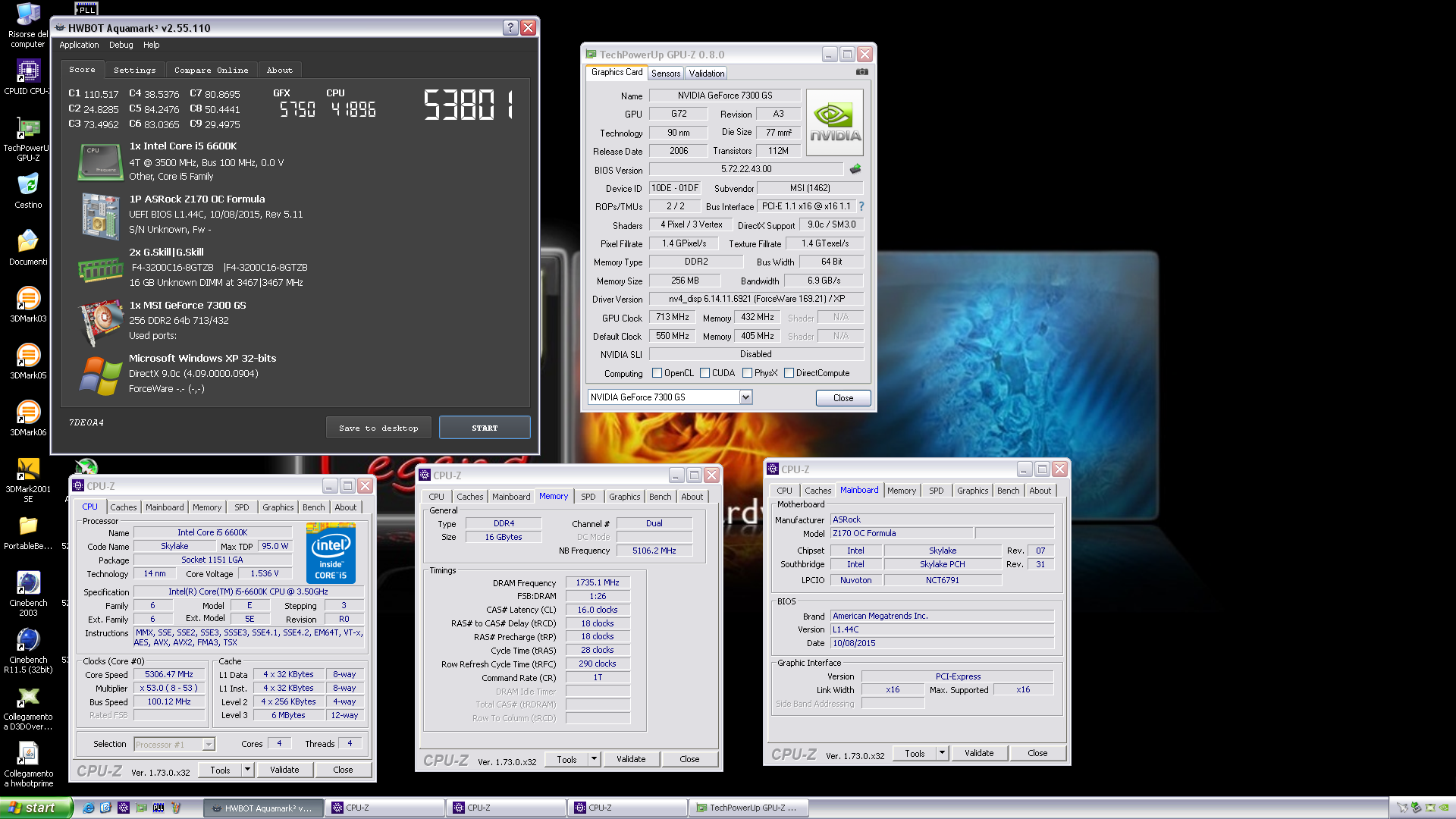Image resolution: width=1456 pixels, height=819 pixels.
Task: Open the D3DOverrider shortcut icon
Action: point(28,708)
